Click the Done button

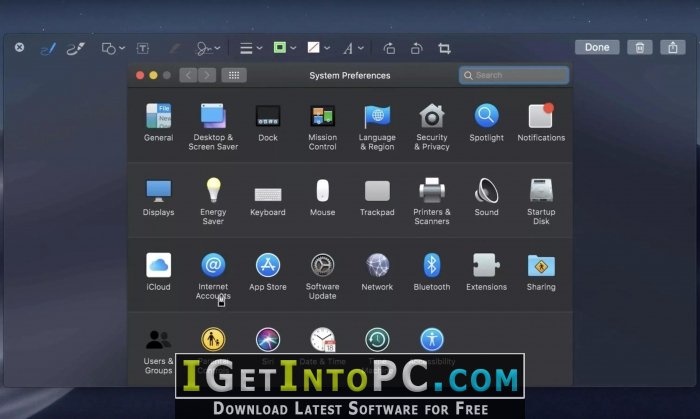point(597,47)
